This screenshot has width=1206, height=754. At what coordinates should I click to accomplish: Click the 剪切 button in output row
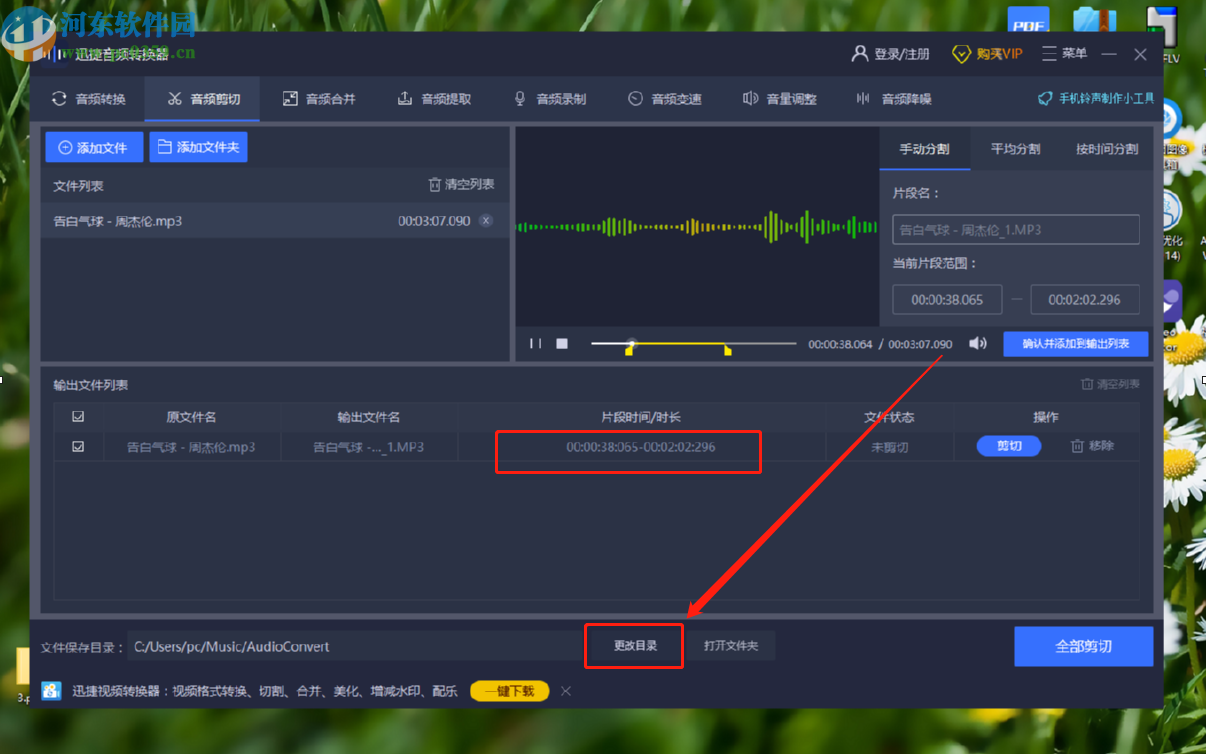1009,446
